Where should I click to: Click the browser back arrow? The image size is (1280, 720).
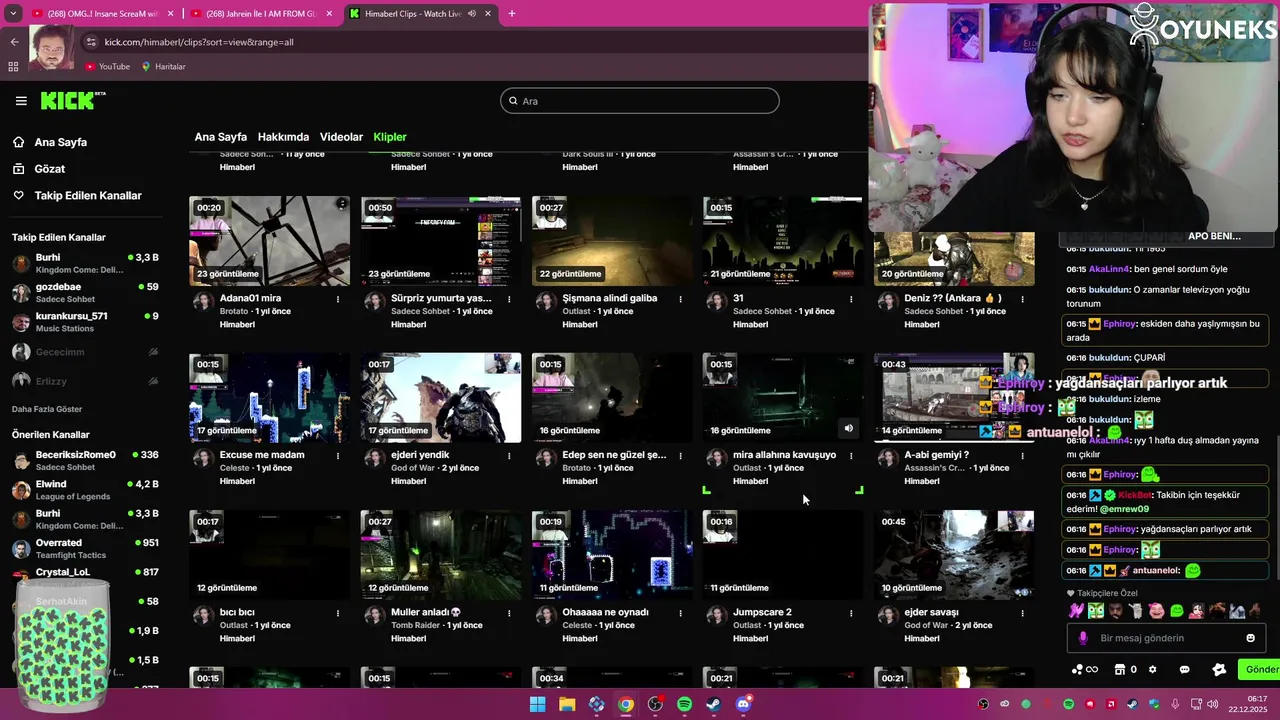click(14, 42)
